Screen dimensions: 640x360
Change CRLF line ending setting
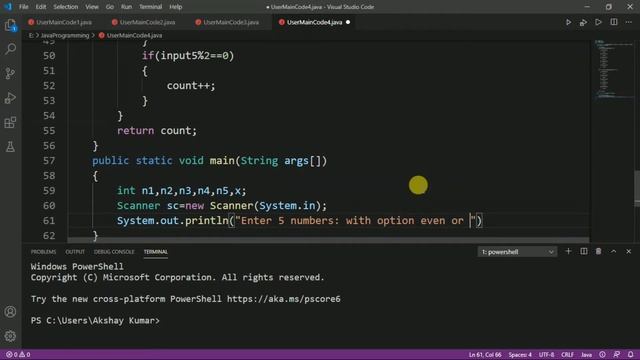point(567,354)
